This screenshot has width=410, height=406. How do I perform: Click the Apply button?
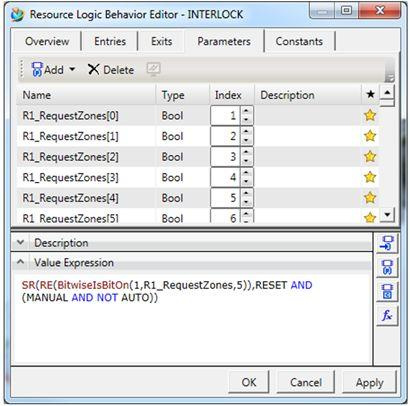pyautogui.click(x=370, y=383)
